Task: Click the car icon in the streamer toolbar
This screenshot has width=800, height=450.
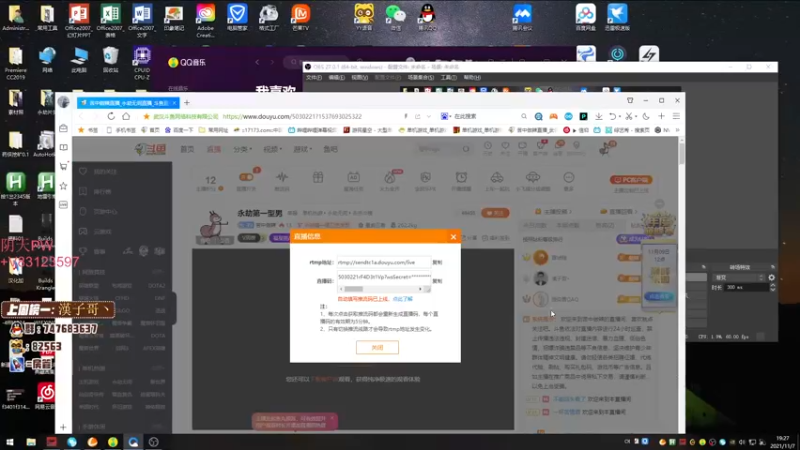Action: click(496, 178)
